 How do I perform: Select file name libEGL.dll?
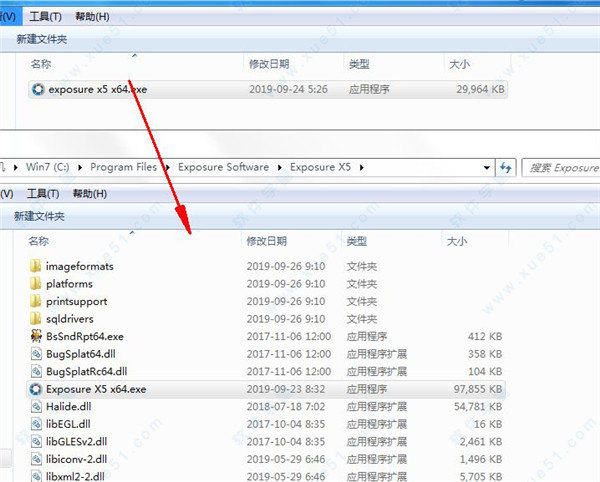[68, 424]
